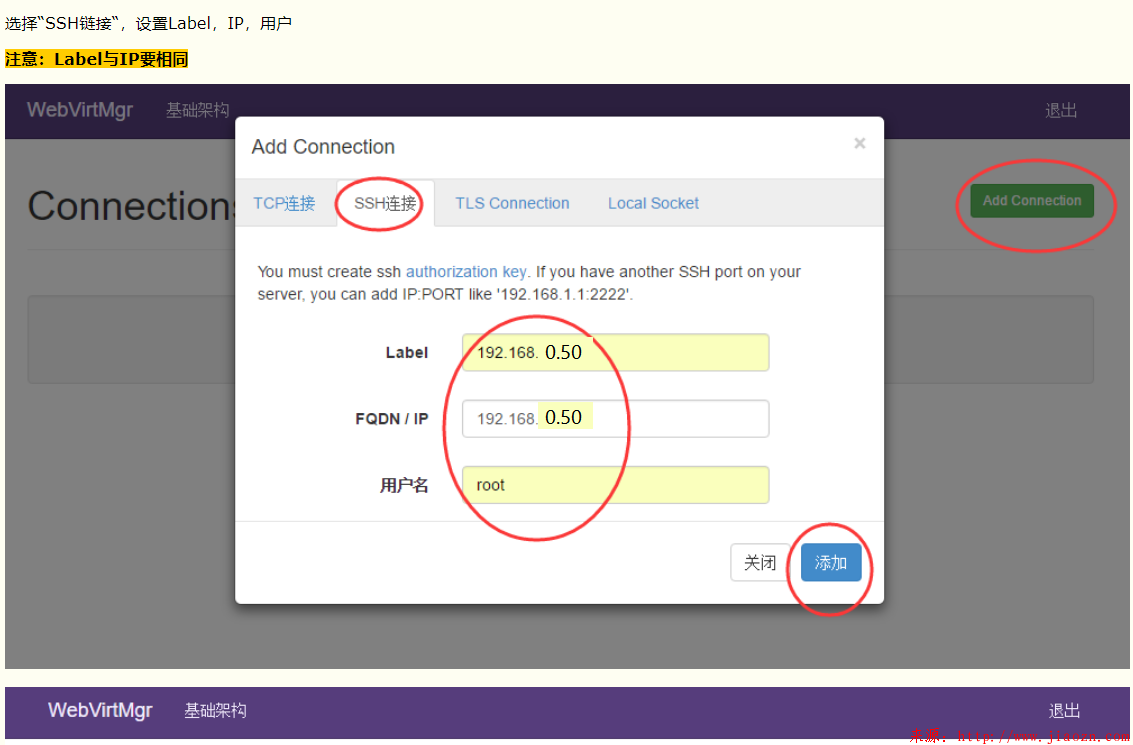The height and width of the screenshot is (745, 1133).
Task: Click 退出 in the top navbar
Action: [1061, 110]
